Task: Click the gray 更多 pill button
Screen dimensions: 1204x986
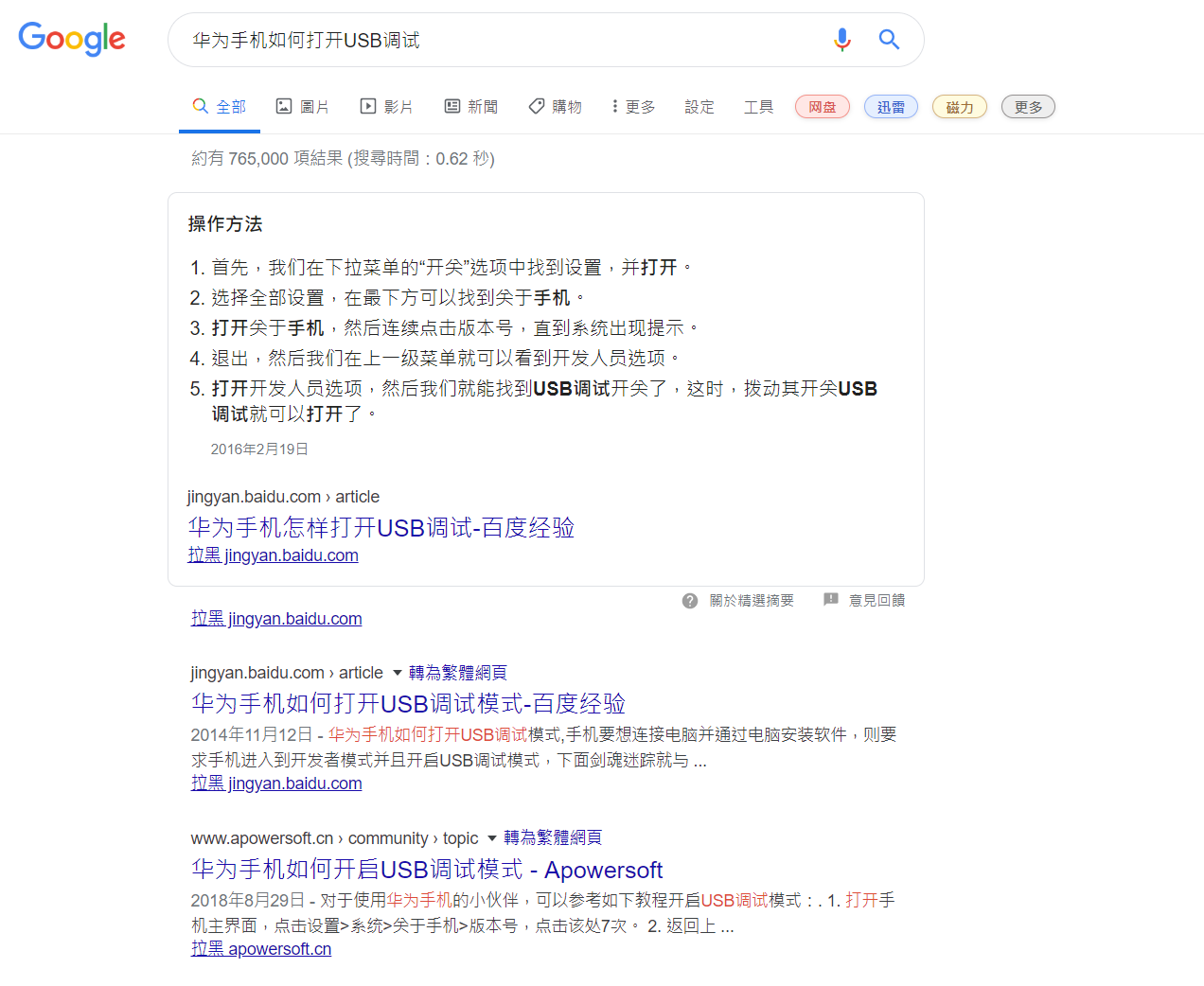Action: pyautogui.click(x=1028, y=107)
